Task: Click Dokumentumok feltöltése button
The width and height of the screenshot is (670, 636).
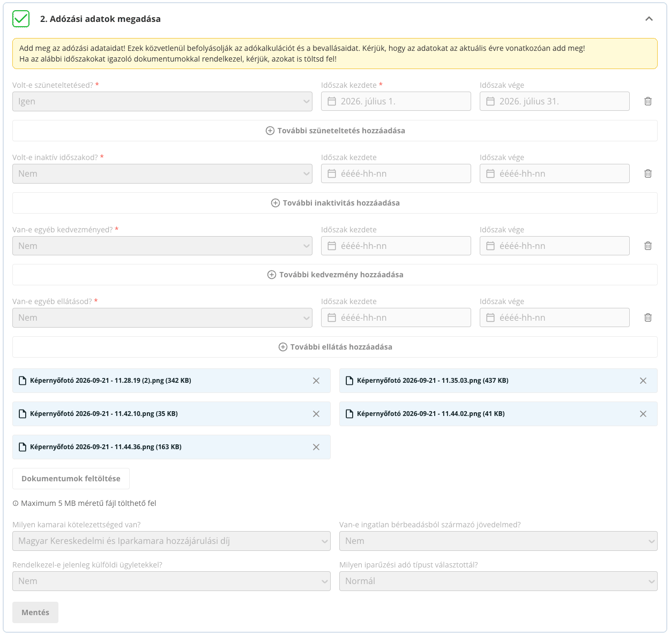Action: [71, 479]
